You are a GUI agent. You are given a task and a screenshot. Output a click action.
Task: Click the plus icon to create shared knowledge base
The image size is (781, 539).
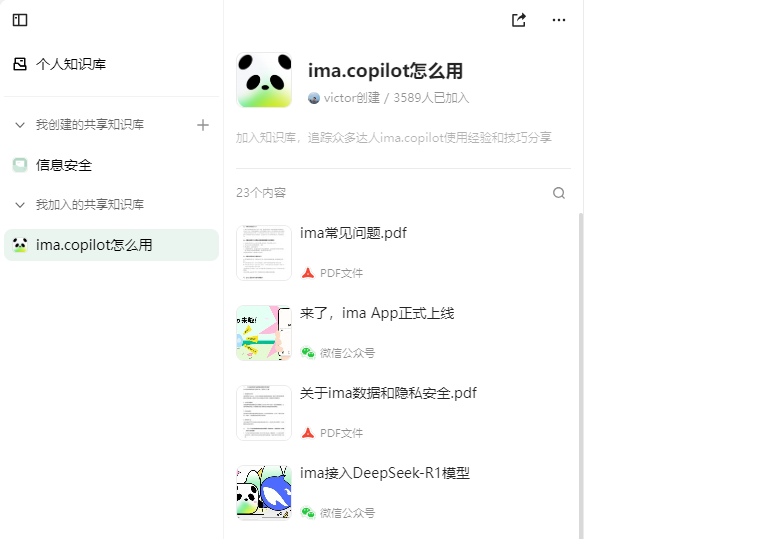[203, 125]
